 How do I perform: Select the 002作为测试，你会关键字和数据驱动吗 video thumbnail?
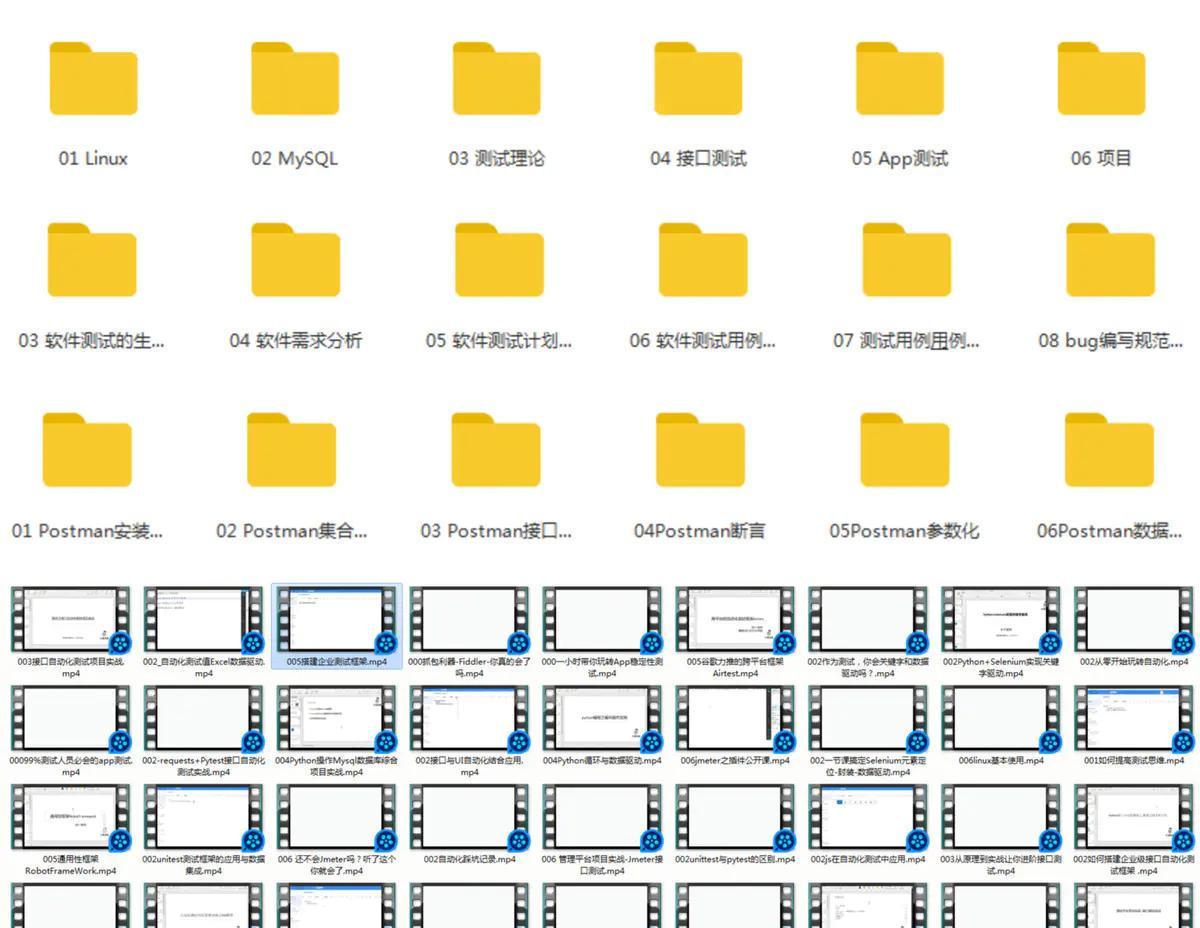point(869,619)
